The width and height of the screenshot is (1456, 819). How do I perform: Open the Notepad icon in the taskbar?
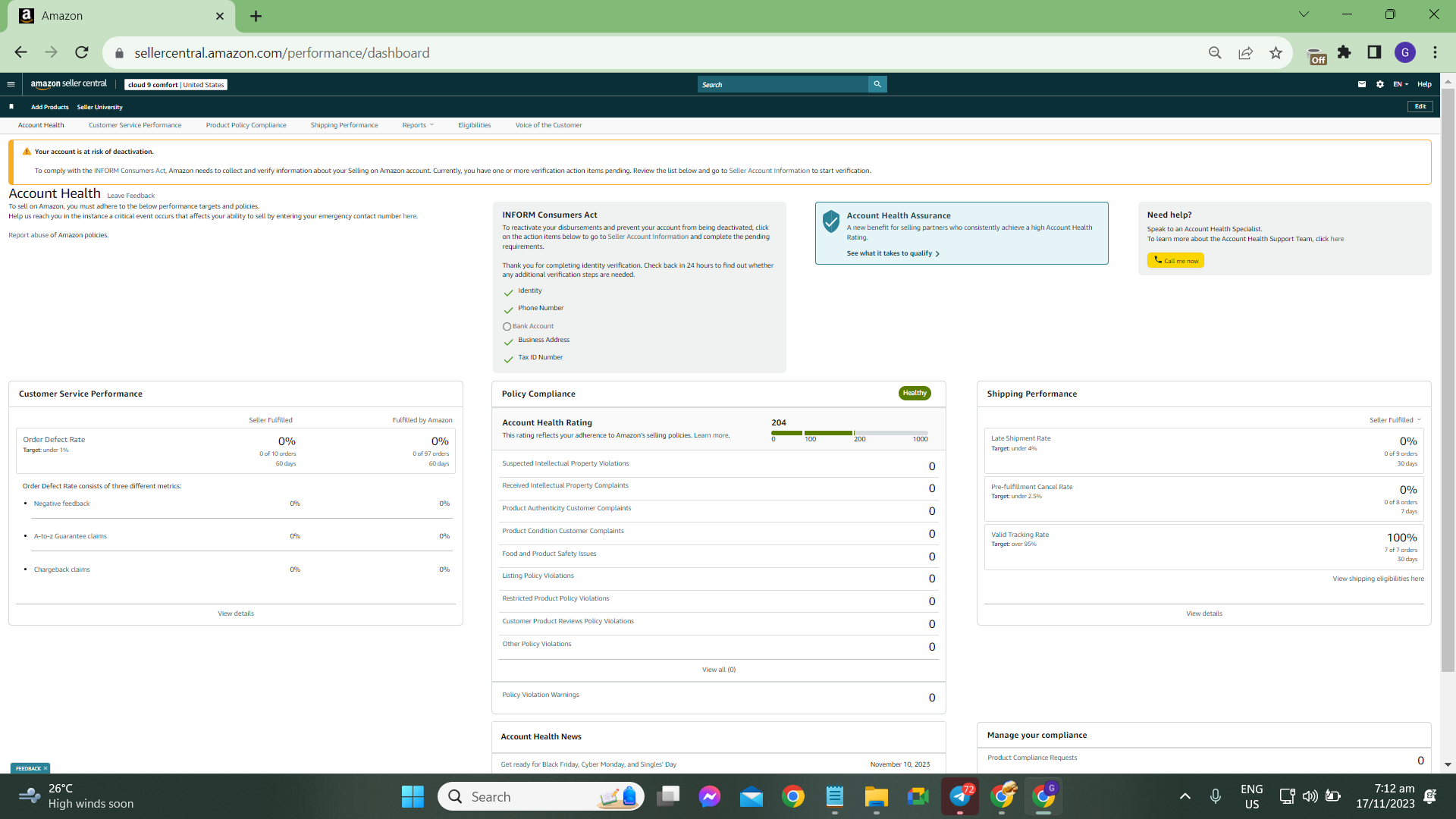pos(835,796)
